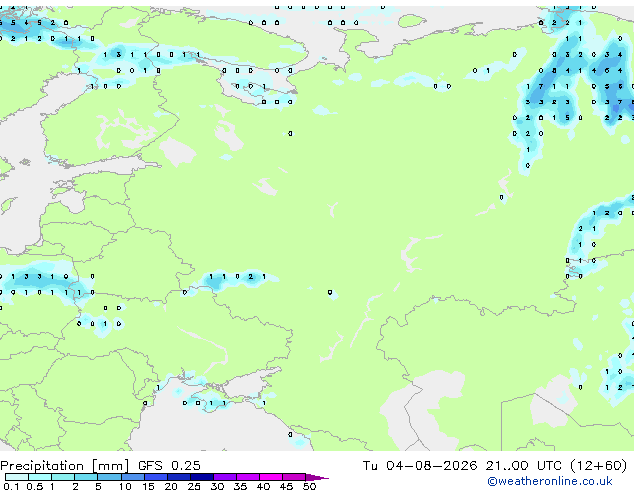Click the "45" legend scale label
The width and height of the screenshot is (634, 490).
click(286, 486)
